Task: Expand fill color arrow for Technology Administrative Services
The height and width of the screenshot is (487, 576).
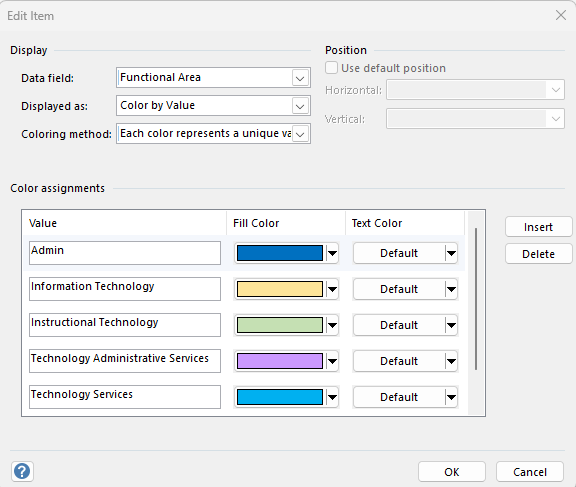Action: 332,361
